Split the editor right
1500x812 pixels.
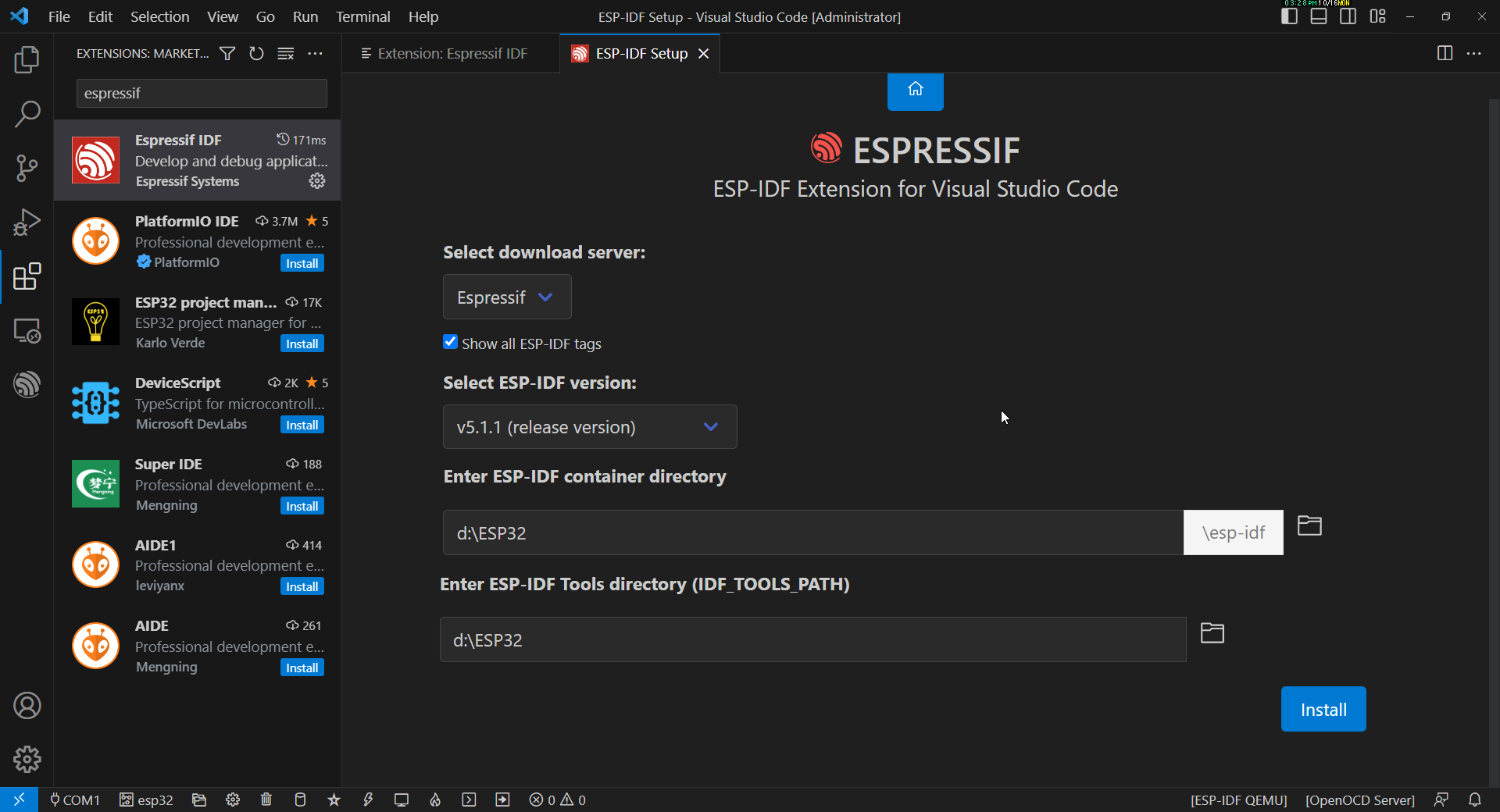1445,53
